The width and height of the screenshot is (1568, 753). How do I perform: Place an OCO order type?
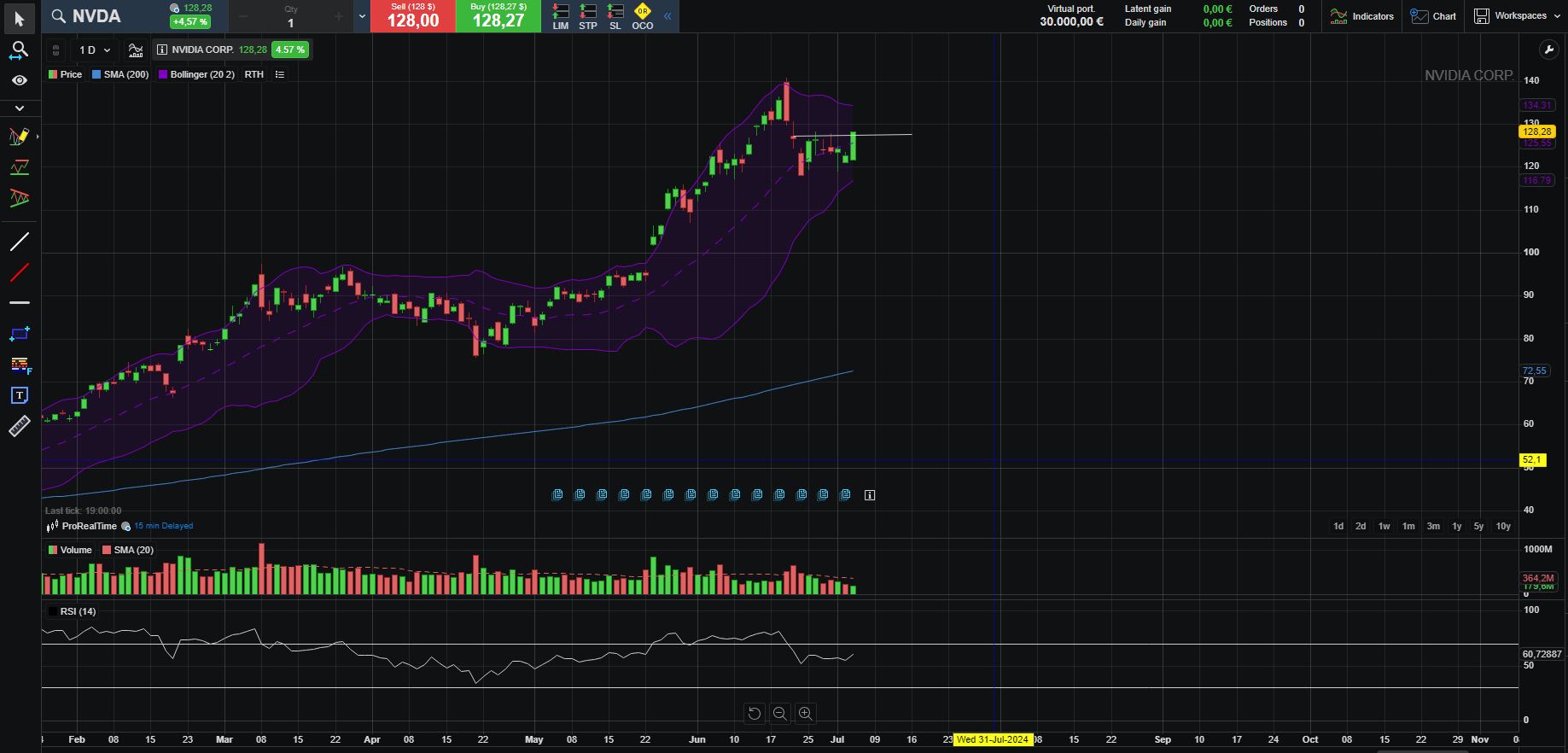(642, 16)
